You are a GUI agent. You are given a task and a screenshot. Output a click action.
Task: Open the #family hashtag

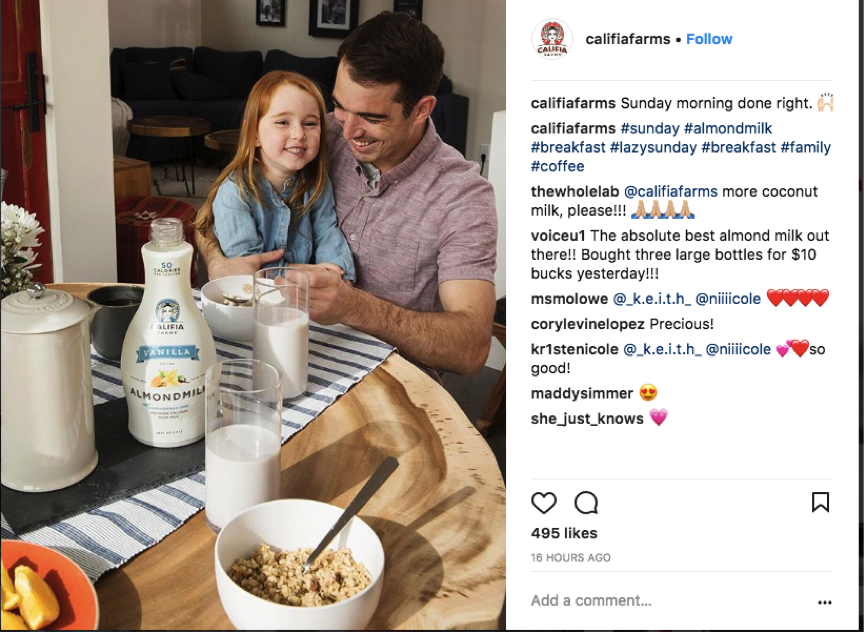pos(806,147)
